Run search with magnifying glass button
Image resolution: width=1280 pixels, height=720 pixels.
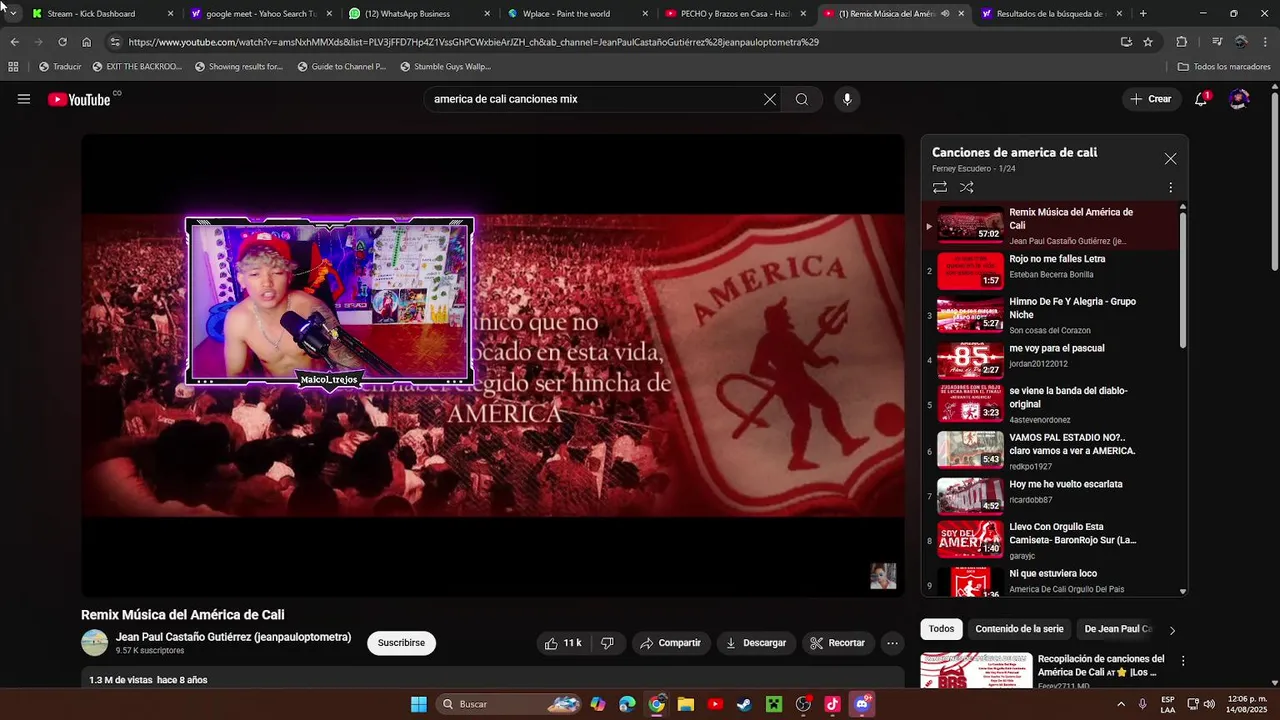click(x=802, y=99)
